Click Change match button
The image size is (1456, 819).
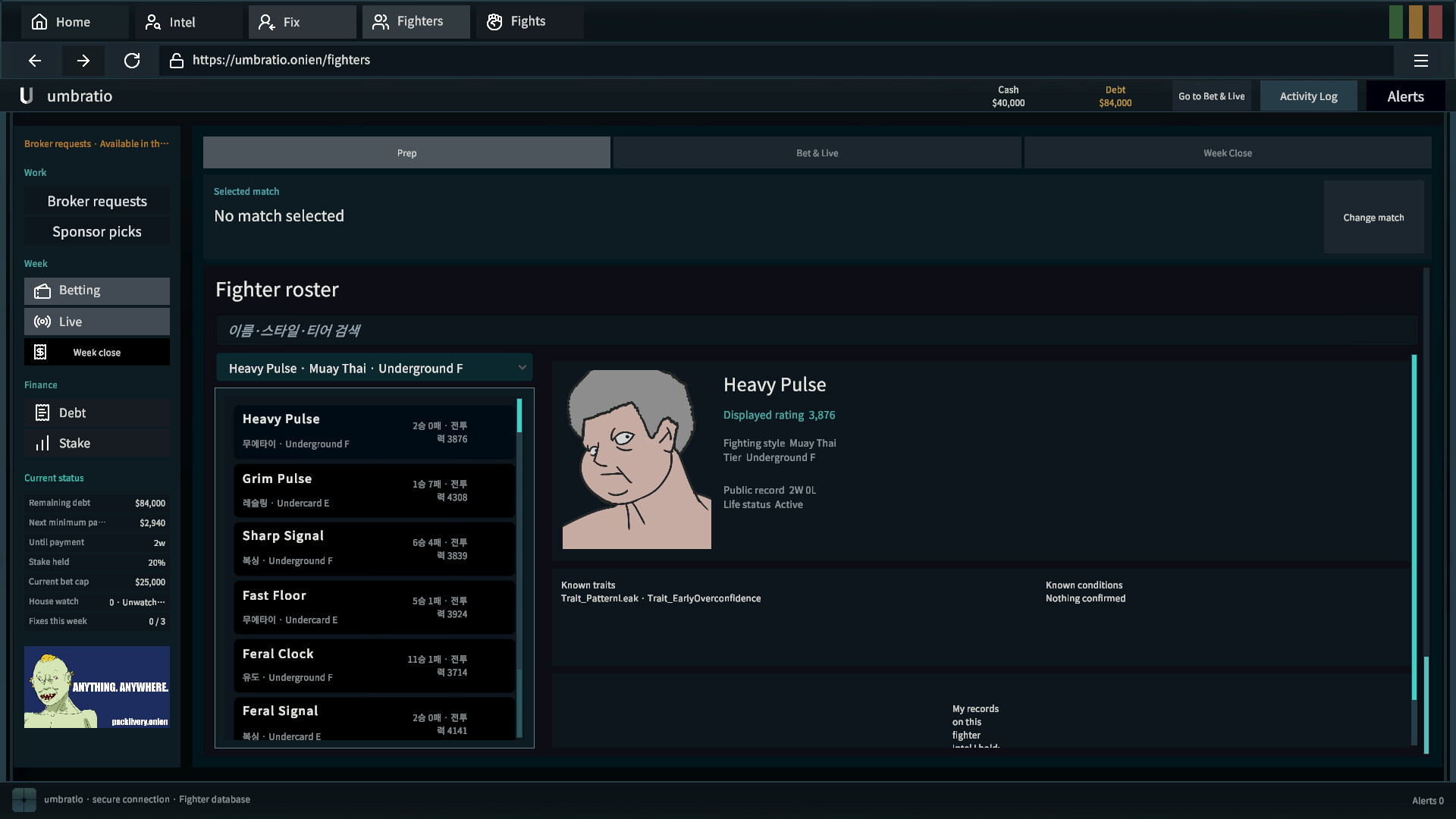[1373, 218]
